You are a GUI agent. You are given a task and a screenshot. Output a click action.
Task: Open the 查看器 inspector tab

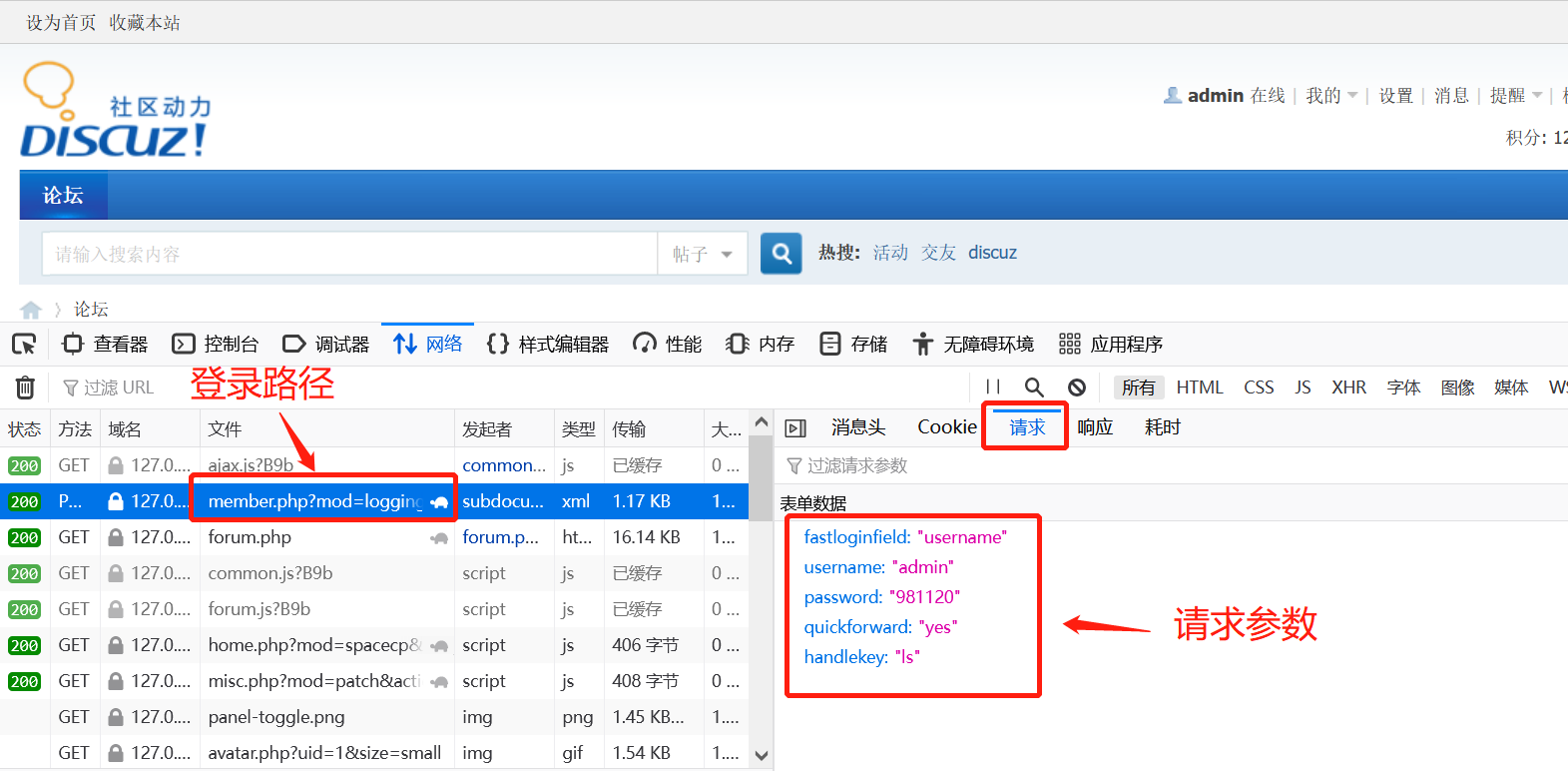105,345
